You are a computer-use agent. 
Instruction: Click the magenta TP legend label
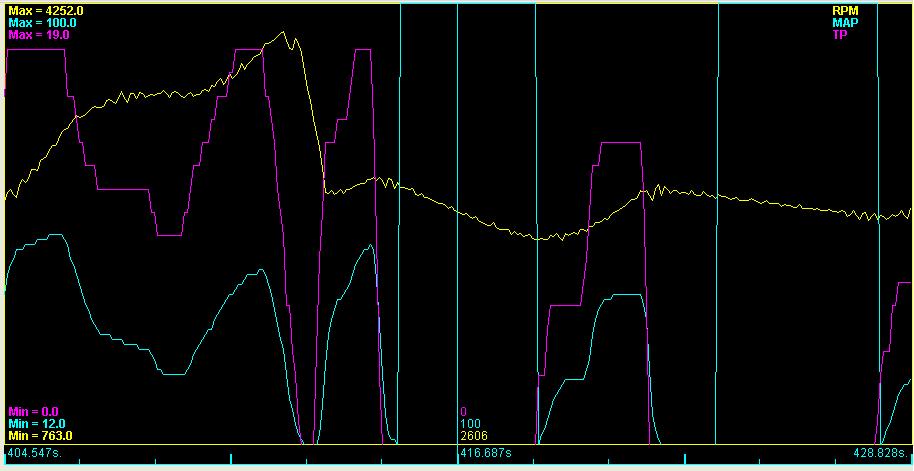click(x=841, y=34)
